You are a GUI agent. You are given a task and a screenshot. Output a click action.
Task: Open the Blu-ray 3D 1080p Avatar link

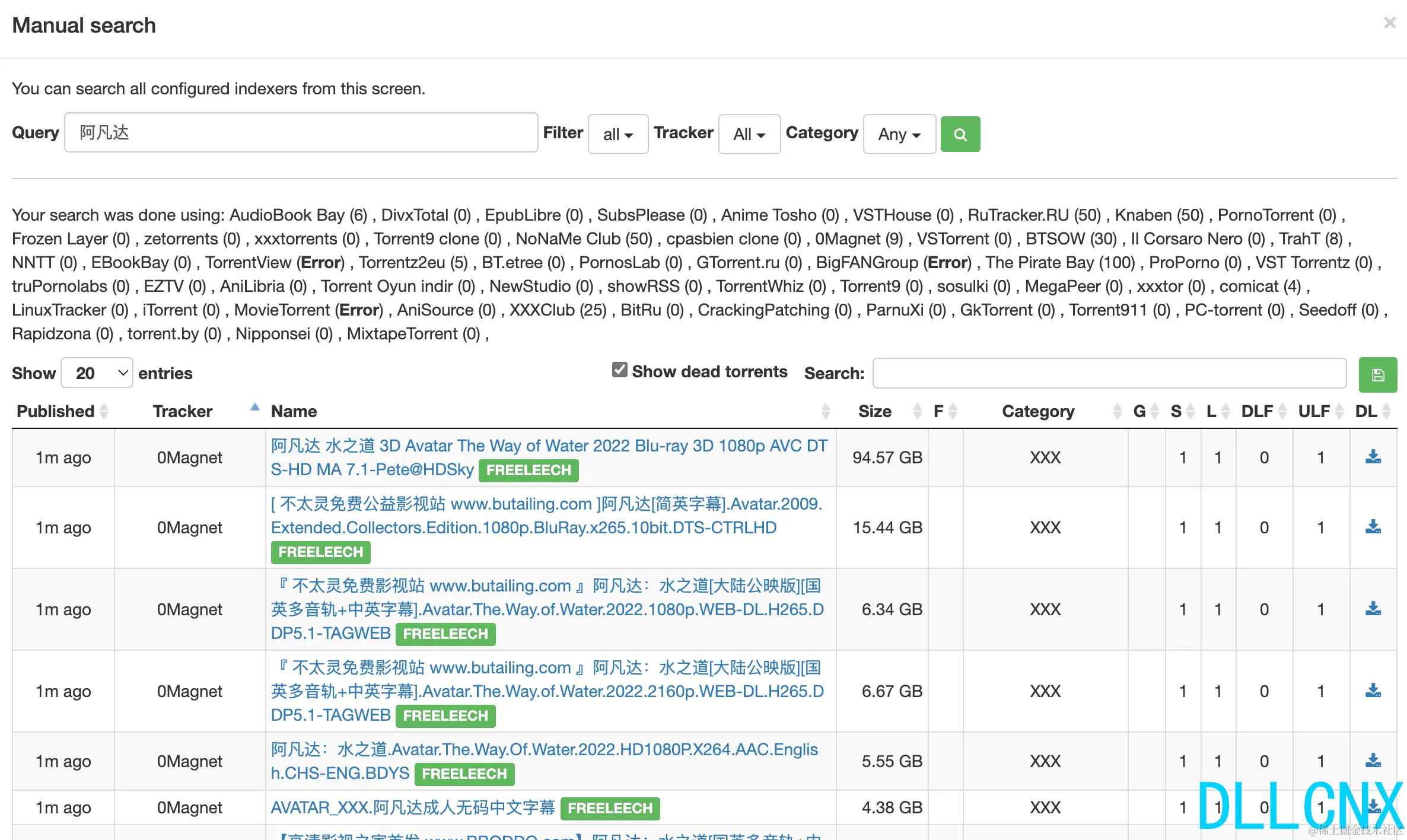tap(548, 446)
